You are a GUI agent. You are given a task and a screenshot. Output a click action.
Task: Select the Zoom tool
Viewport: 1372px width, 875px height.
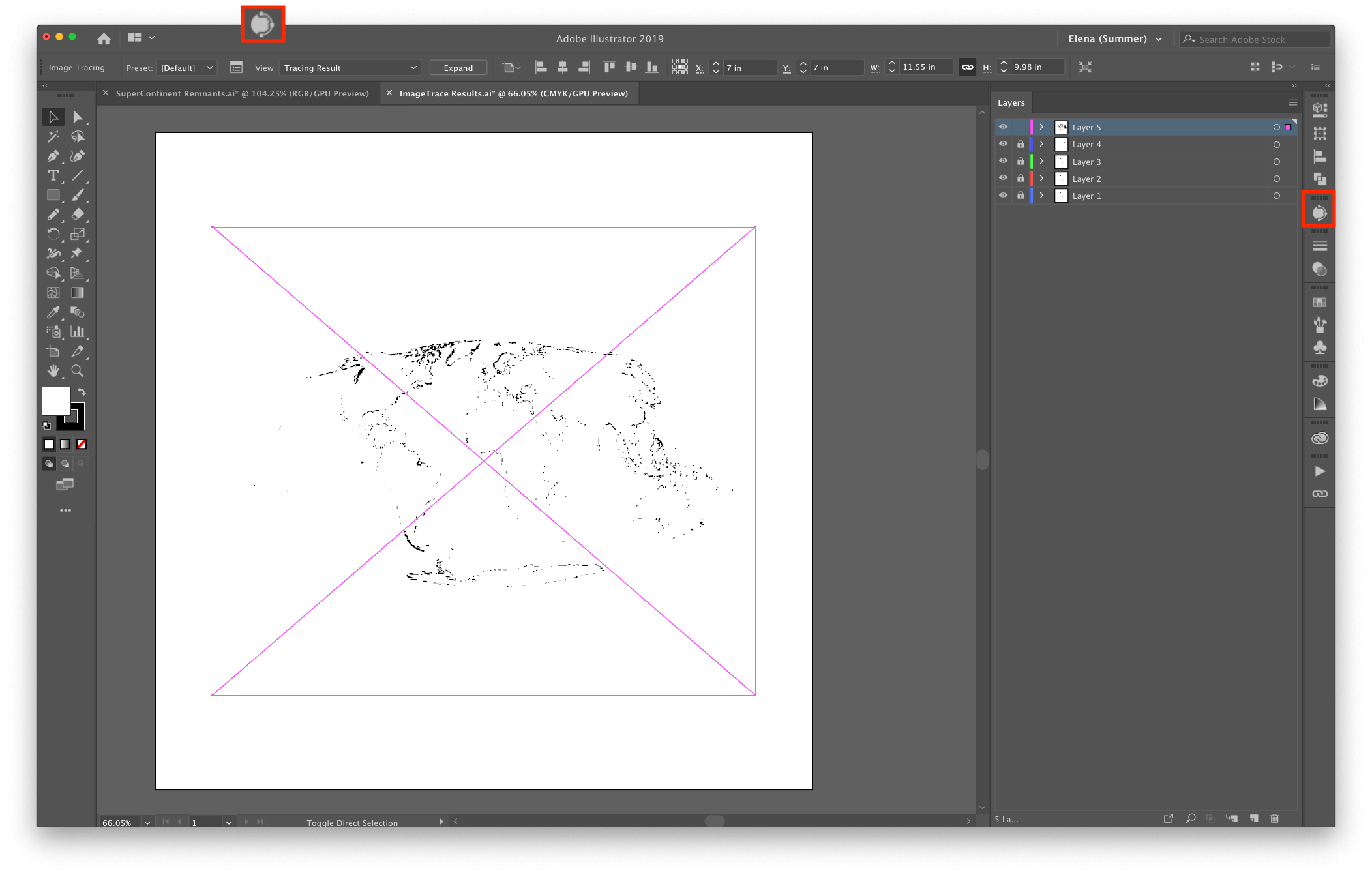[77, 371]
